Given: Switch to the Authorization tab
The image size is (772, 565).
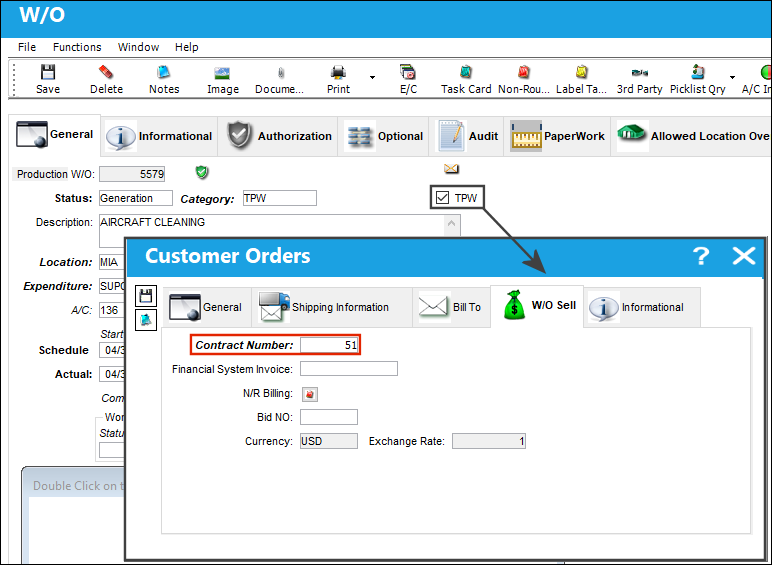Looking at the screenshot, I should [278, 136].
